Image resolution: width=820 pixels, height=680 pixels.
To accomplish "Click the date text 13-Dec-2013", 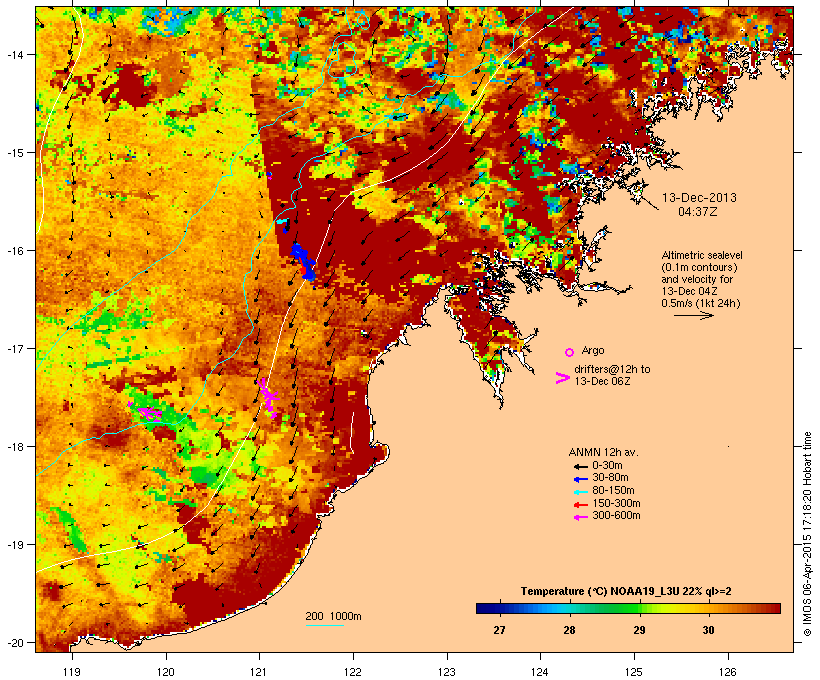I will 699,198.
